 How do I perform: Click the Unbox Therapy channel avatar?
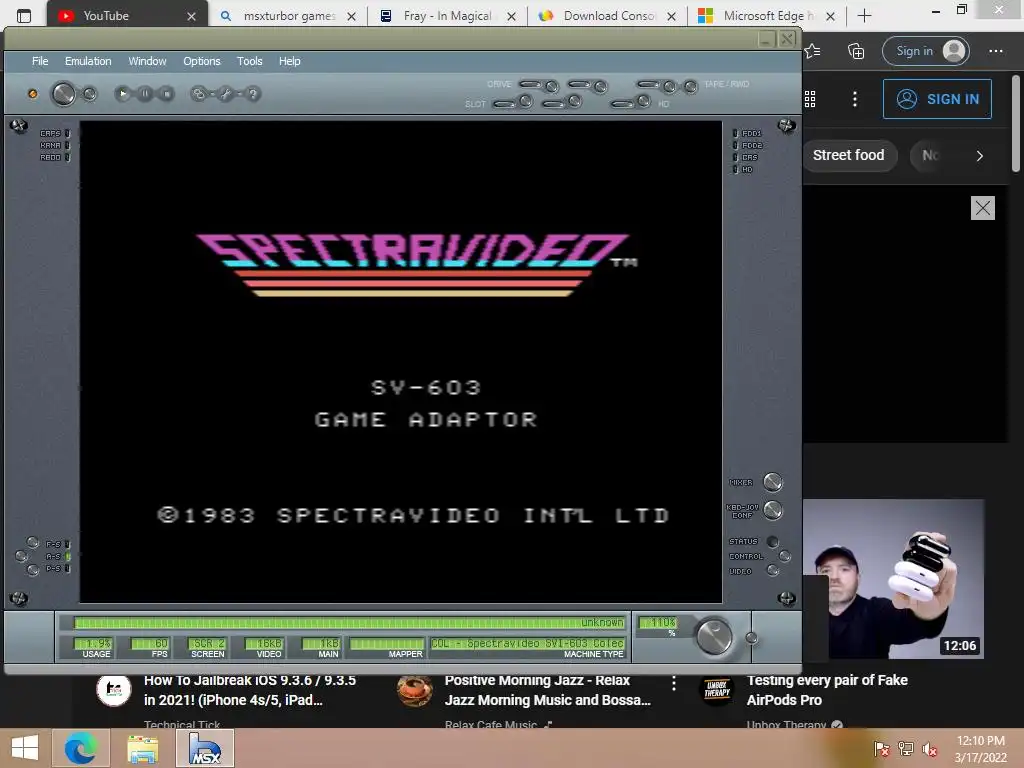[716, 690]
